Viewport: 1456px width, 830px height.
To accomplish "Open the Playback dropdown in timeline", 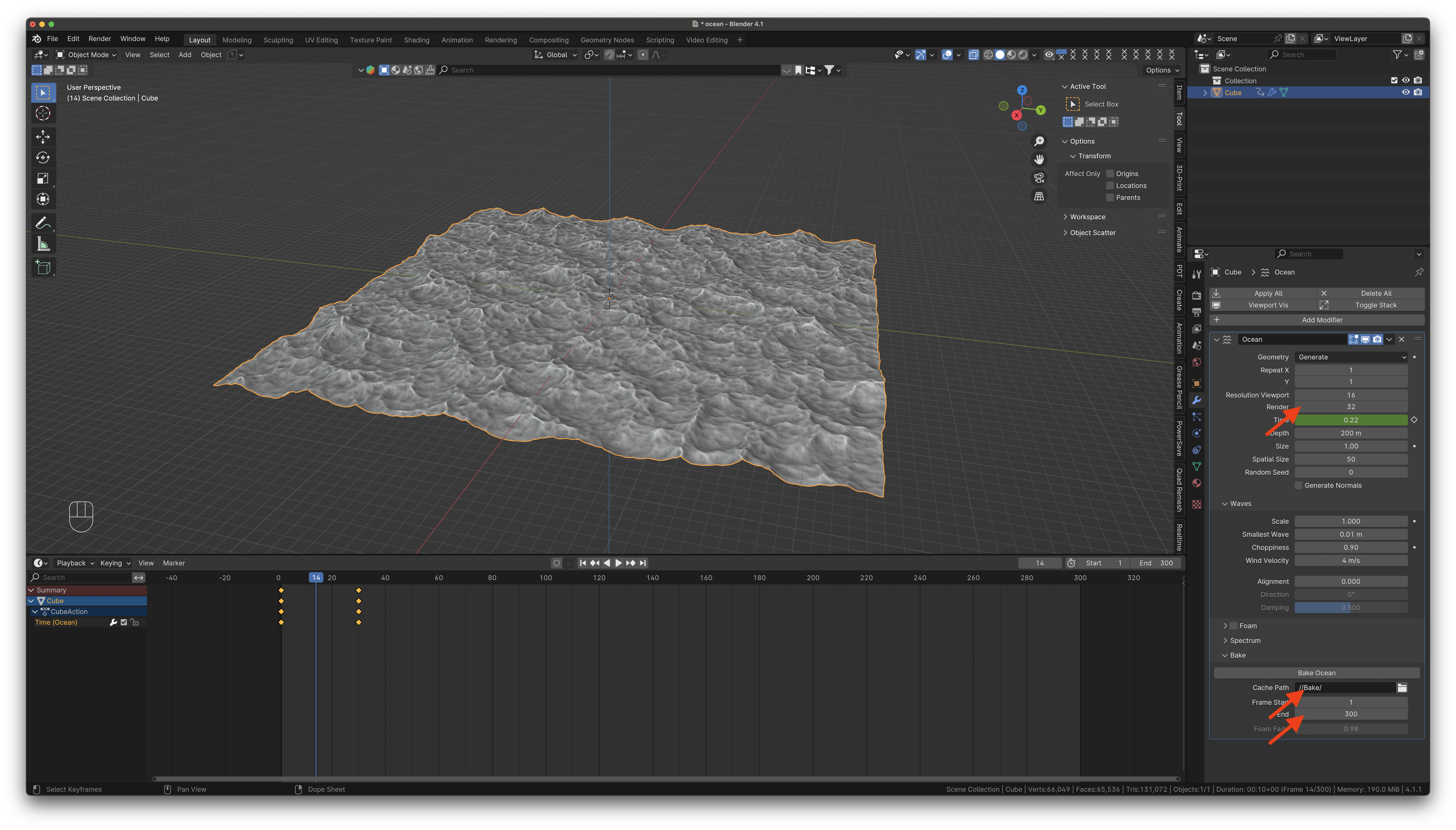I will pyautogui.click(x=75, y=563).
